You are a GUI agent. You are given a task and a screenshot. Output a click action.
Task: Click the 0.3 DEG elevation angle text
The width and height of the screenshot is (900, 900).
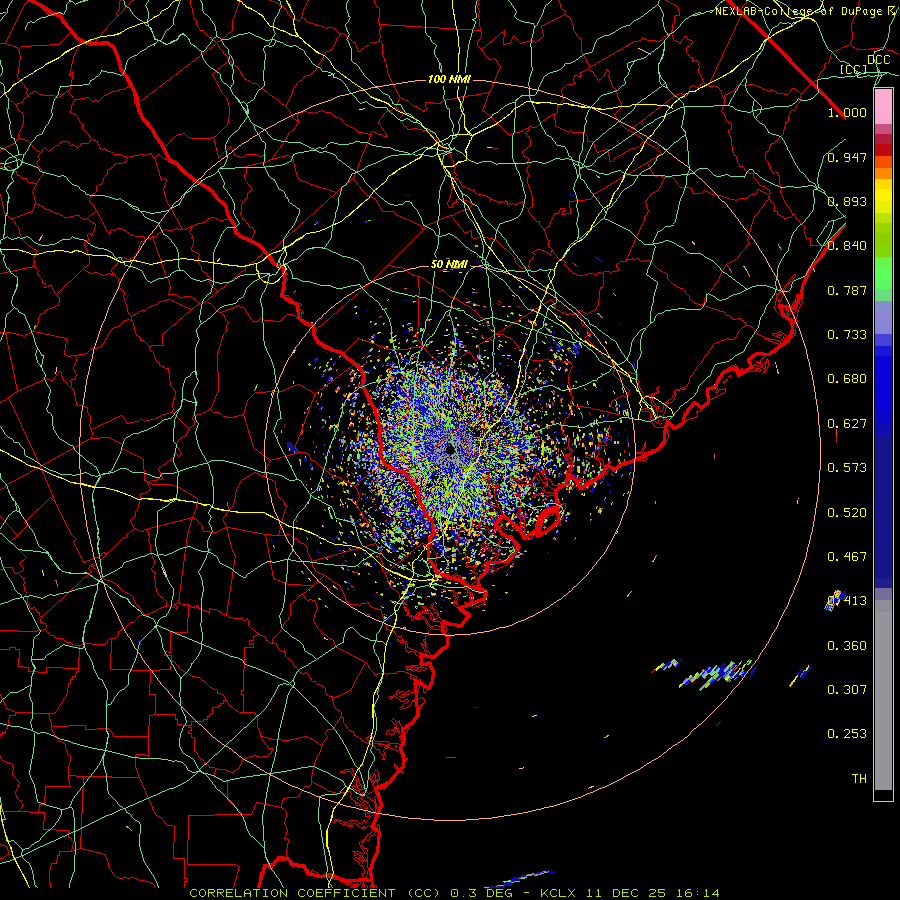[x=482, y=893]
